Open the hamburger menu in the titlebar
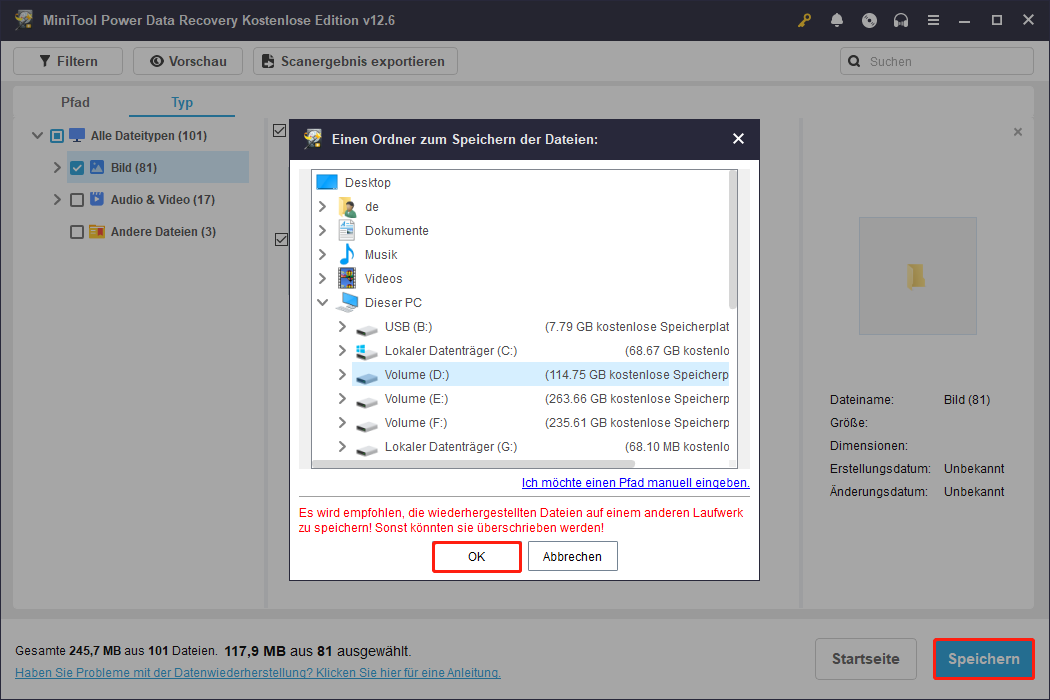 (933, 20)
